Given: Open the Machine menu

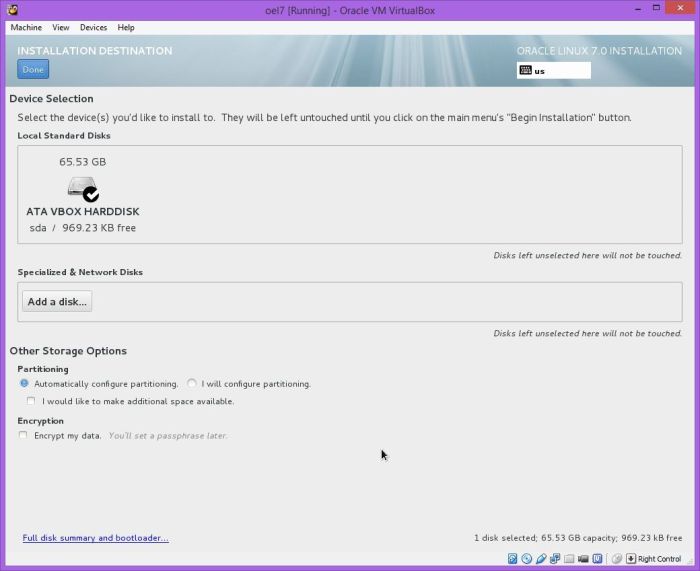Looking at the screenshot, I should pyautogui.click(x=26, y=28).
